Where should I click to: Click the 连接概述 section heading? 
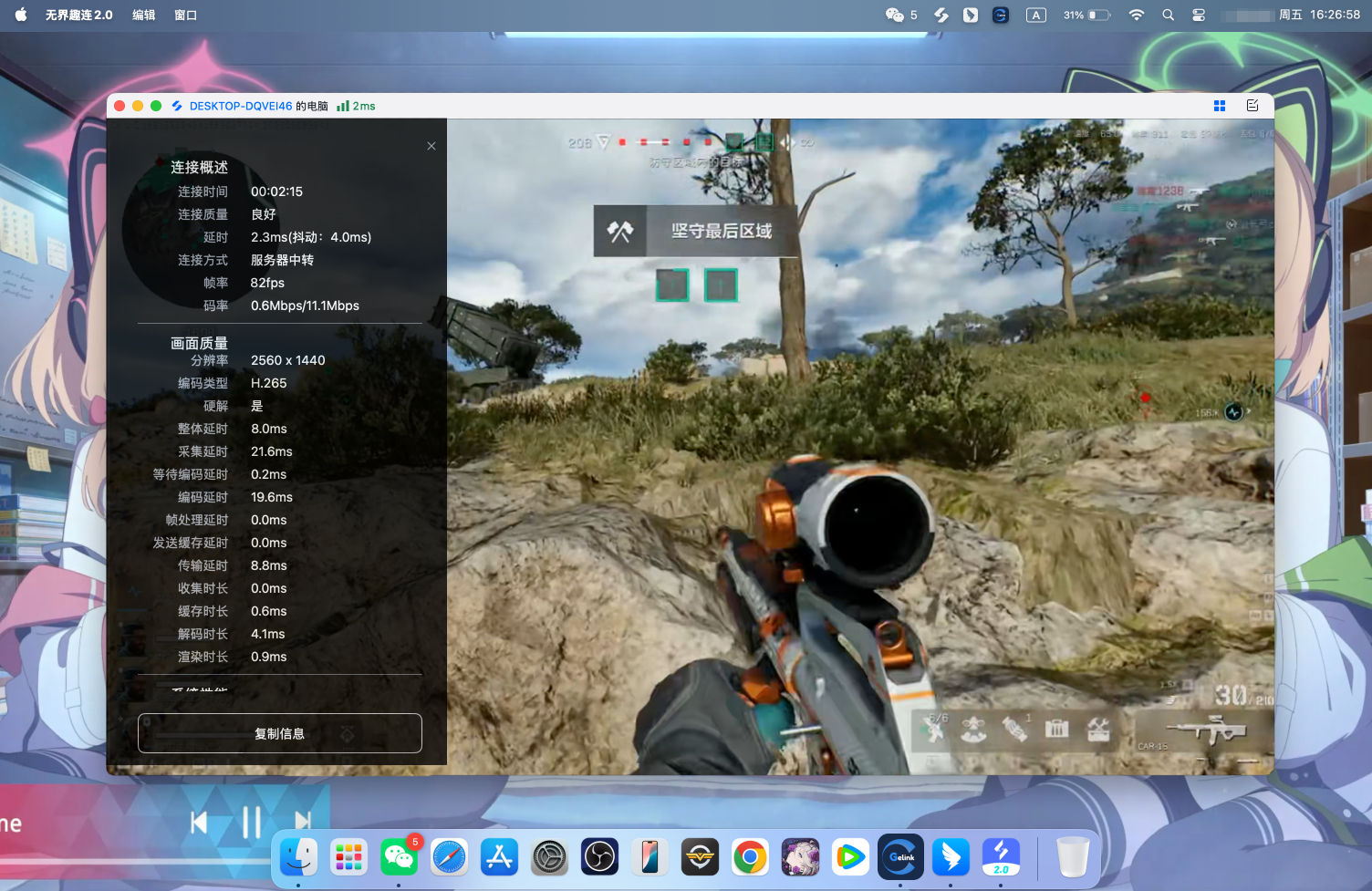(200, 167)
